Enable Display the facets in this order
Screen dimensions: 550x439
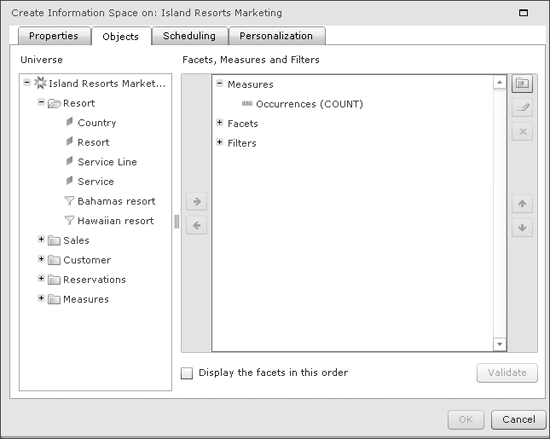187,373
